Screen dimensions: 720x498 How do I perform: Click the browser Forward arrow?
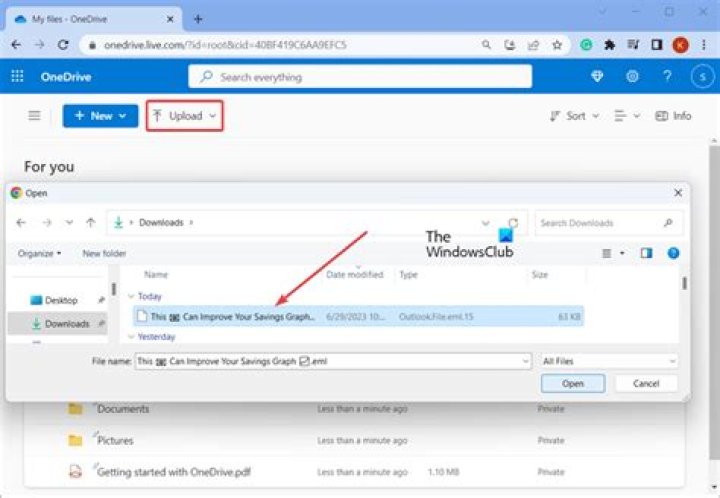(x=40, y=45)
